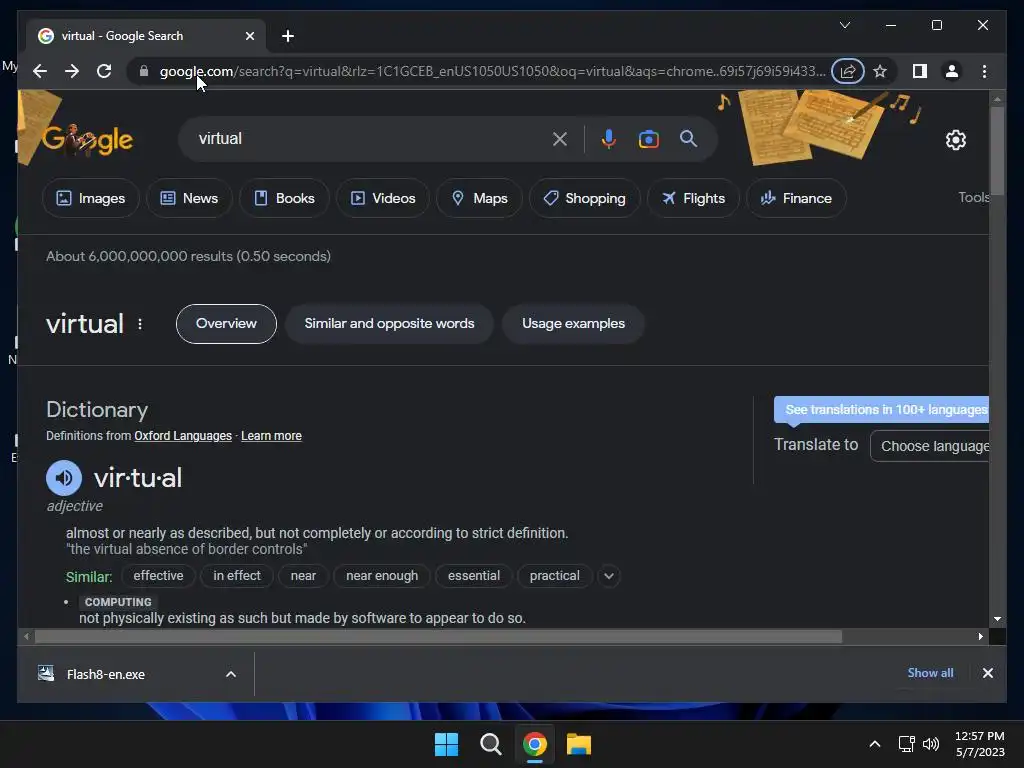Image resolution: width=1024 pixels, height=768 pixels.
Task: Open a new browser tab
Action: [x=288, y=36]
